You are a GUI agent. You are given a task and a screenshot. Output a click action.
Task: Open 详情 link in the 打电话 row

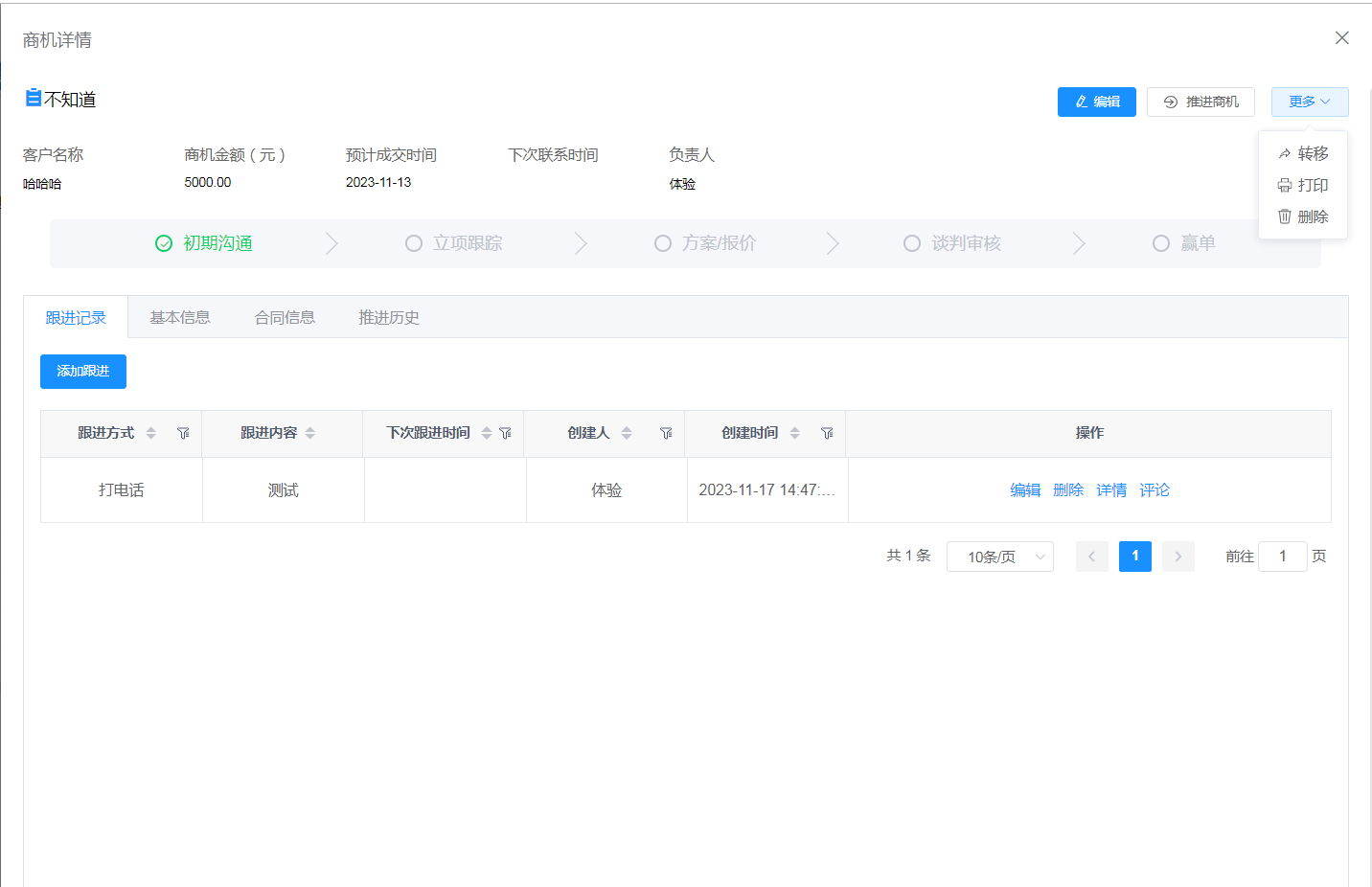click(x=1111, y=490)
